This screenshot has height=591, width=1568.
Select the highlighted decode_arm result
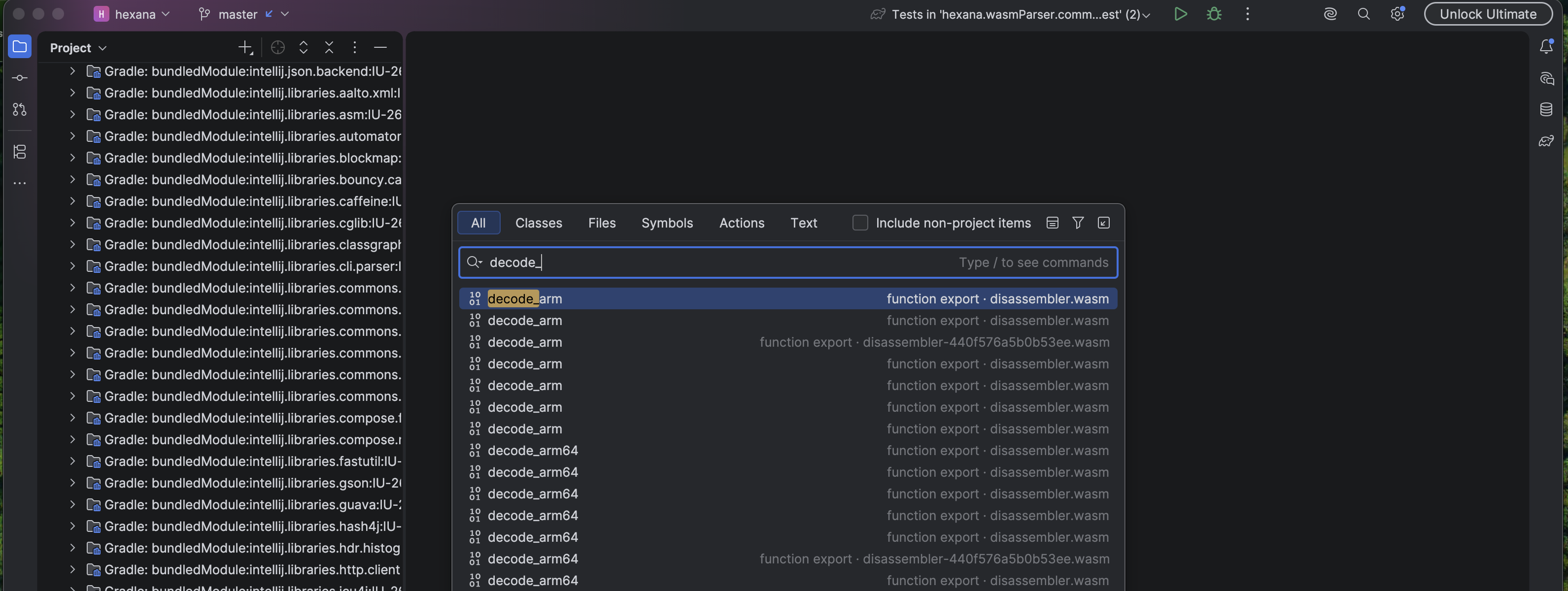787,299
